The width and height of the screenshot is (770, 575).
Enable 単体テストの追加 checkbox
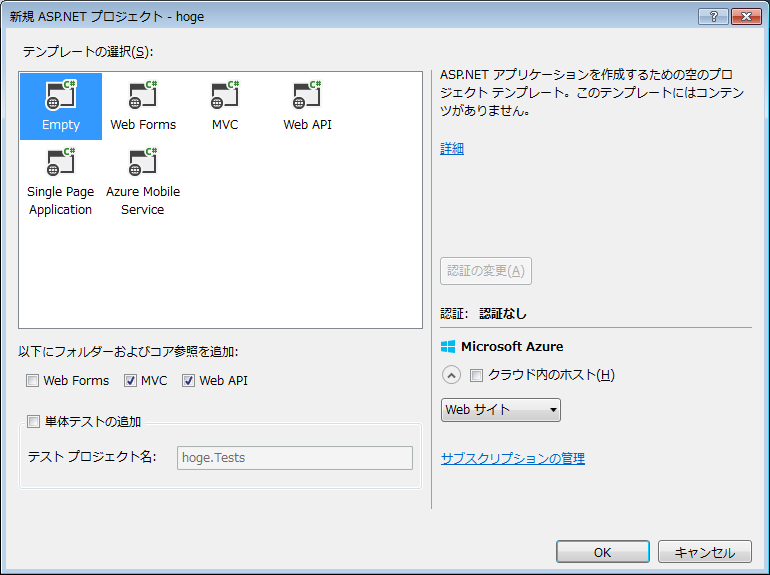(x=34, y=422)
